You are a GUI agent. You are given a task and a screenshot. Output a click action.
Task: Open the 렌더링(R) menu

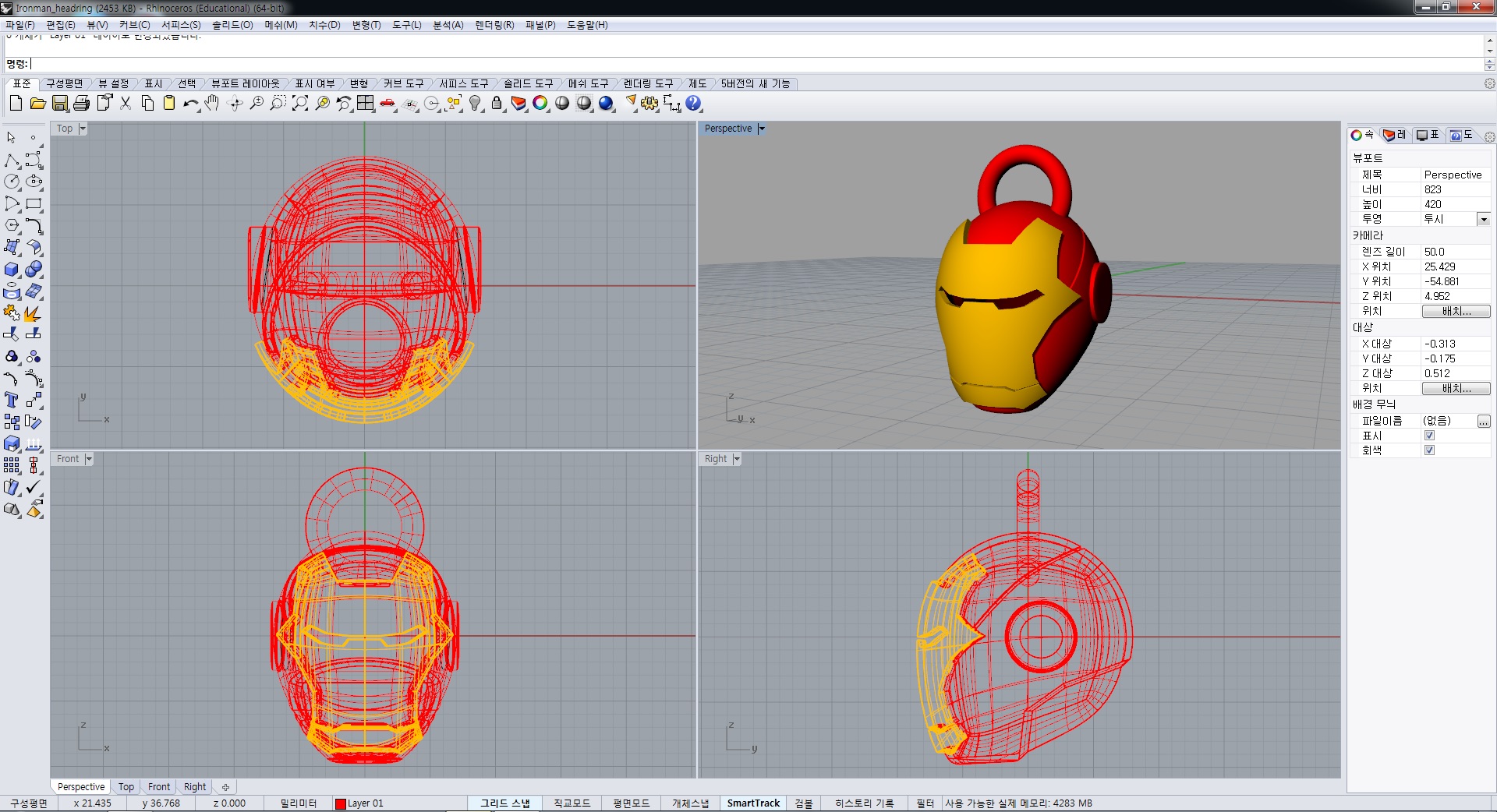coord(494,25)
